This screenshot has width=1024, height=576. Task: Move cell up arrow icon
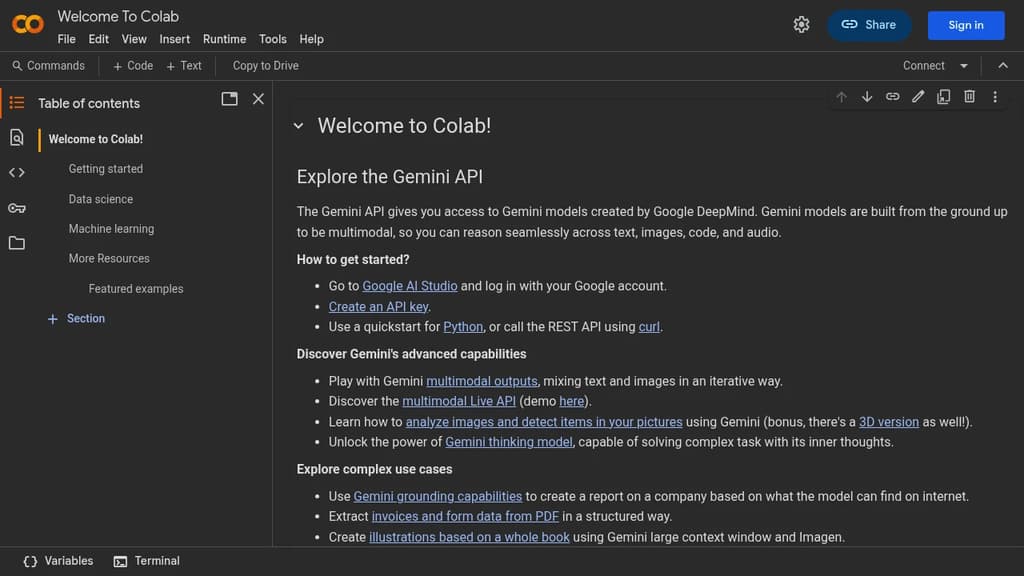(x=841, y=97)
